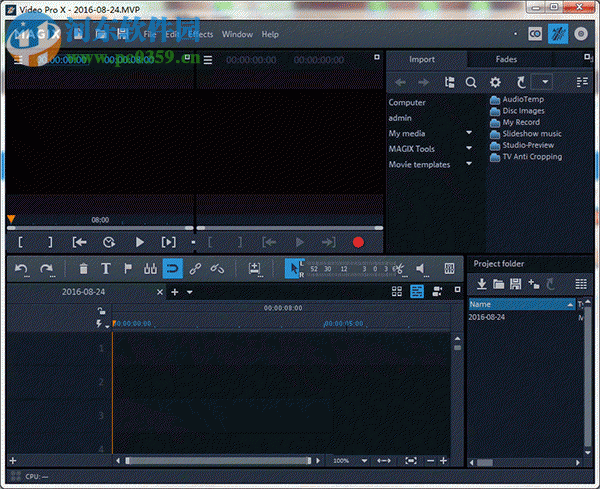The height and width of the screenshot is (489, 600).
Task: Select the Computer location link
Action: (407, 103)
